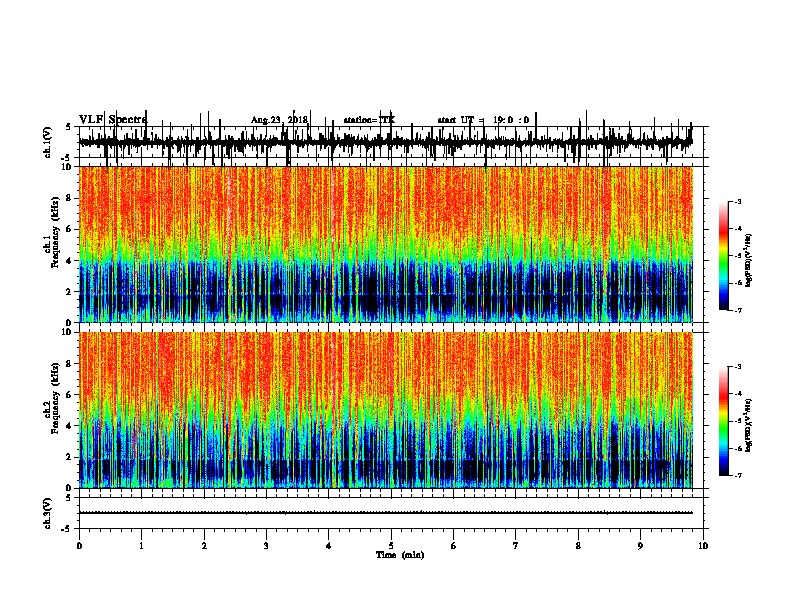The width and height of the screenshot is (792, 612).
Task: Click time axis tick label "4"
Action: point(328,546)
